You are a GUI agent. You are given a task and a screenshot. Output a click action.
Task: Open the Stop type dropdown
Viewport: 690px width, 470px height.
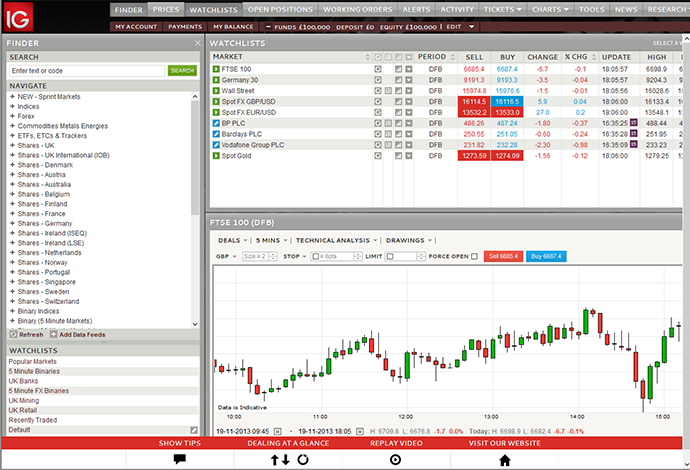tap(295, 256)
